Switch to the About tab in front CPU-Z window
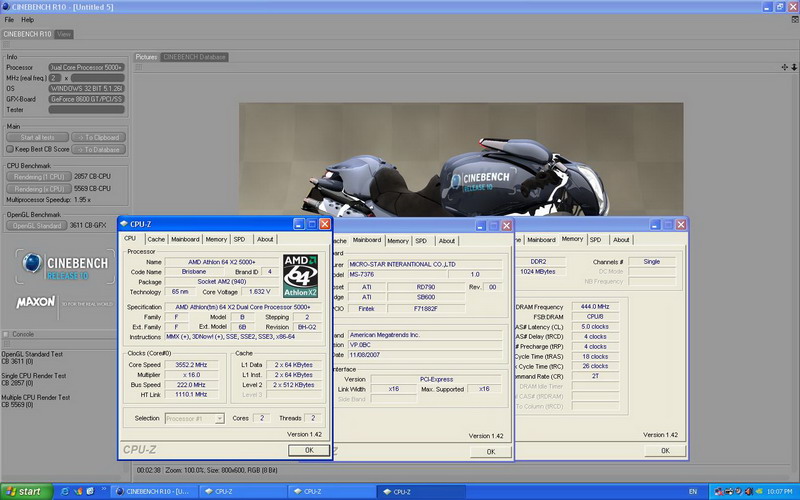Viewport: 800px width, 500px height. click(x=265, y=239)
